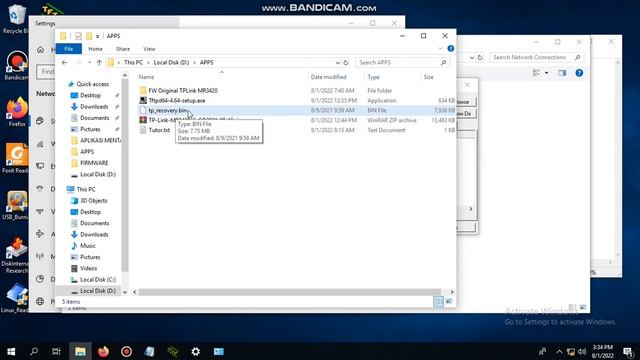The width and height of the screenshot is (640, 360).
Task: Open Foxit Reader desktop shortcut
Action: (x=16, y=158)
